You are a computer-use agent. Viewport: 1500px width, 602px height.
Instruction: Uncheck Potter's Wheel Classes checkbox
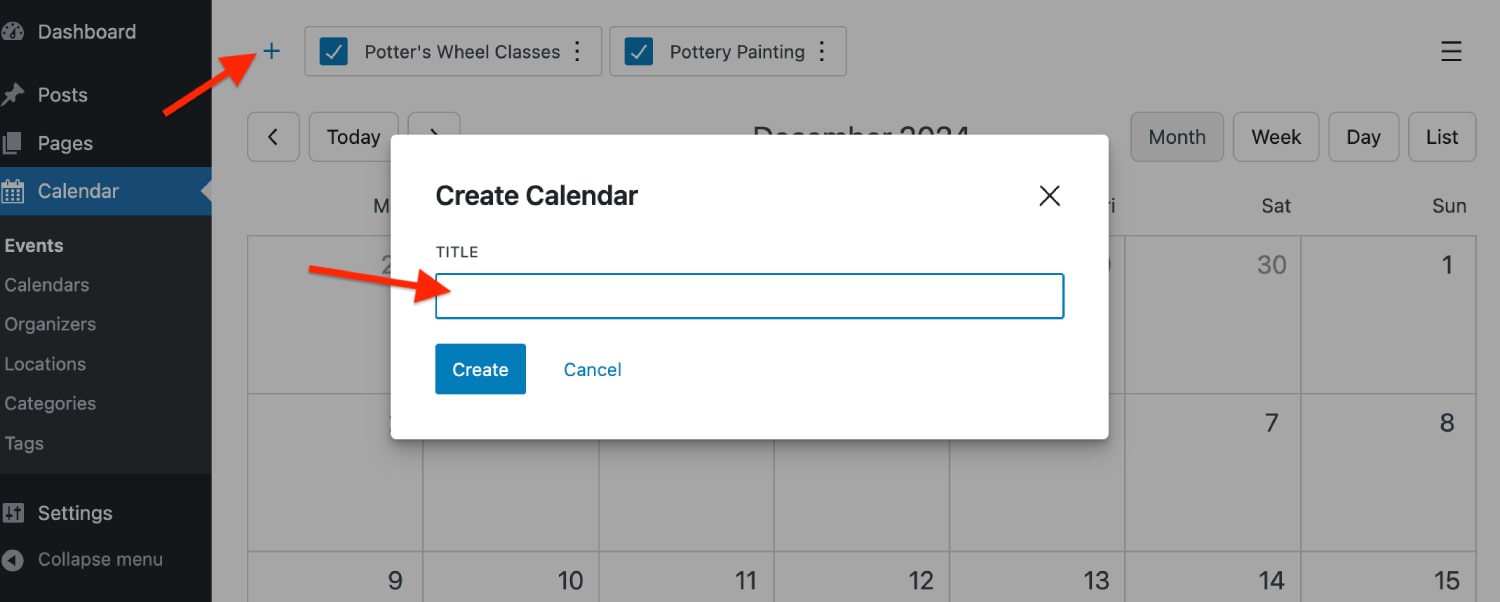[333, 51]
